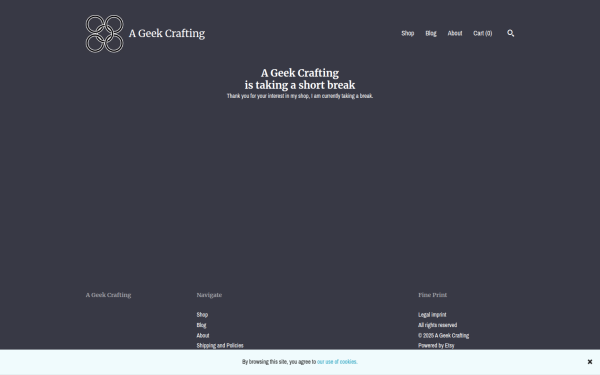Click 'All rights reserved' footer text
The width and height of the screenshot is (600, 375).
437,325
